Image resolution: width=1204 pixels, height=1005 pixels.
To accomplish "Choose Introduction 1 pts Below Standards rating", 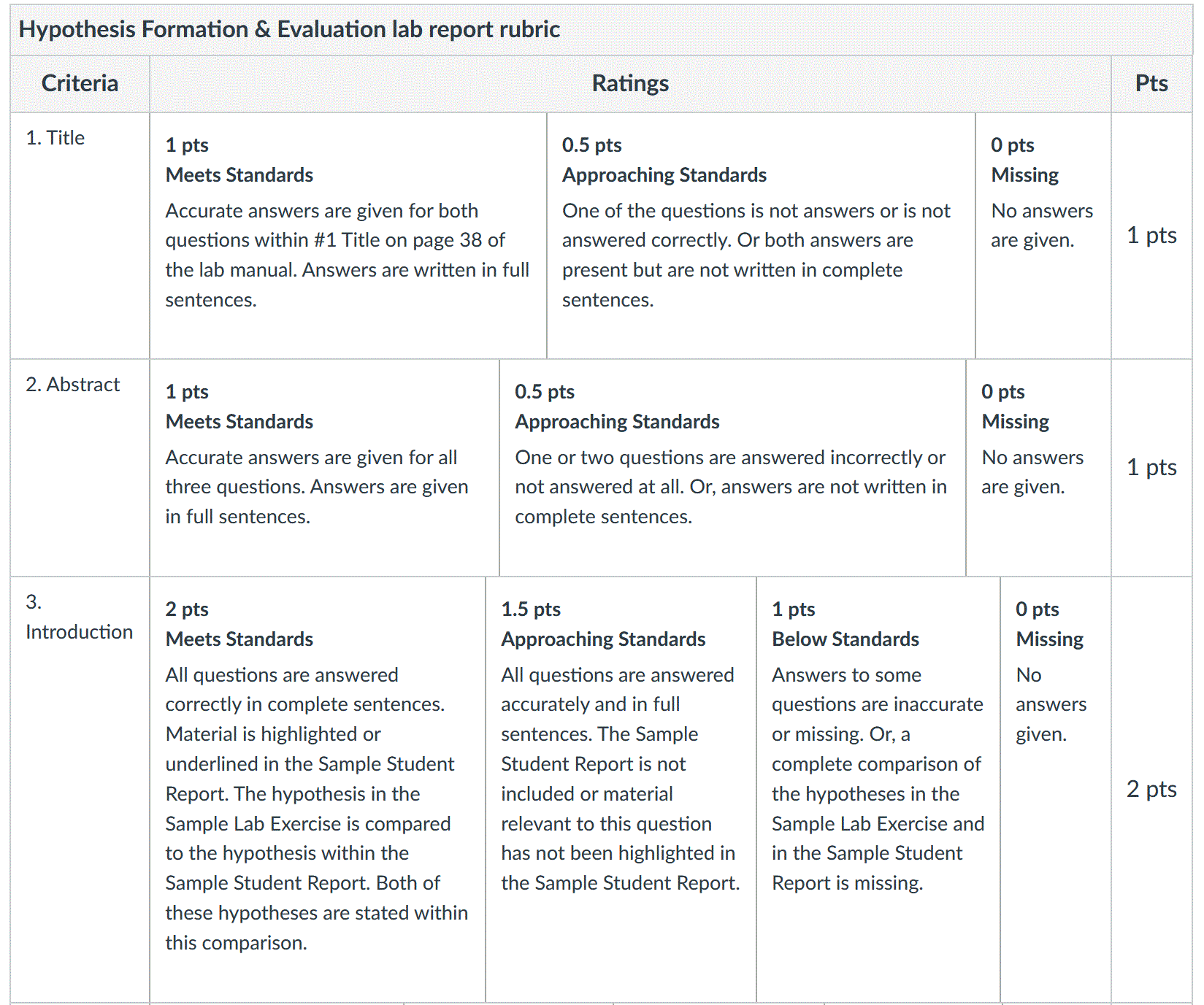I will tap(878, 790).
